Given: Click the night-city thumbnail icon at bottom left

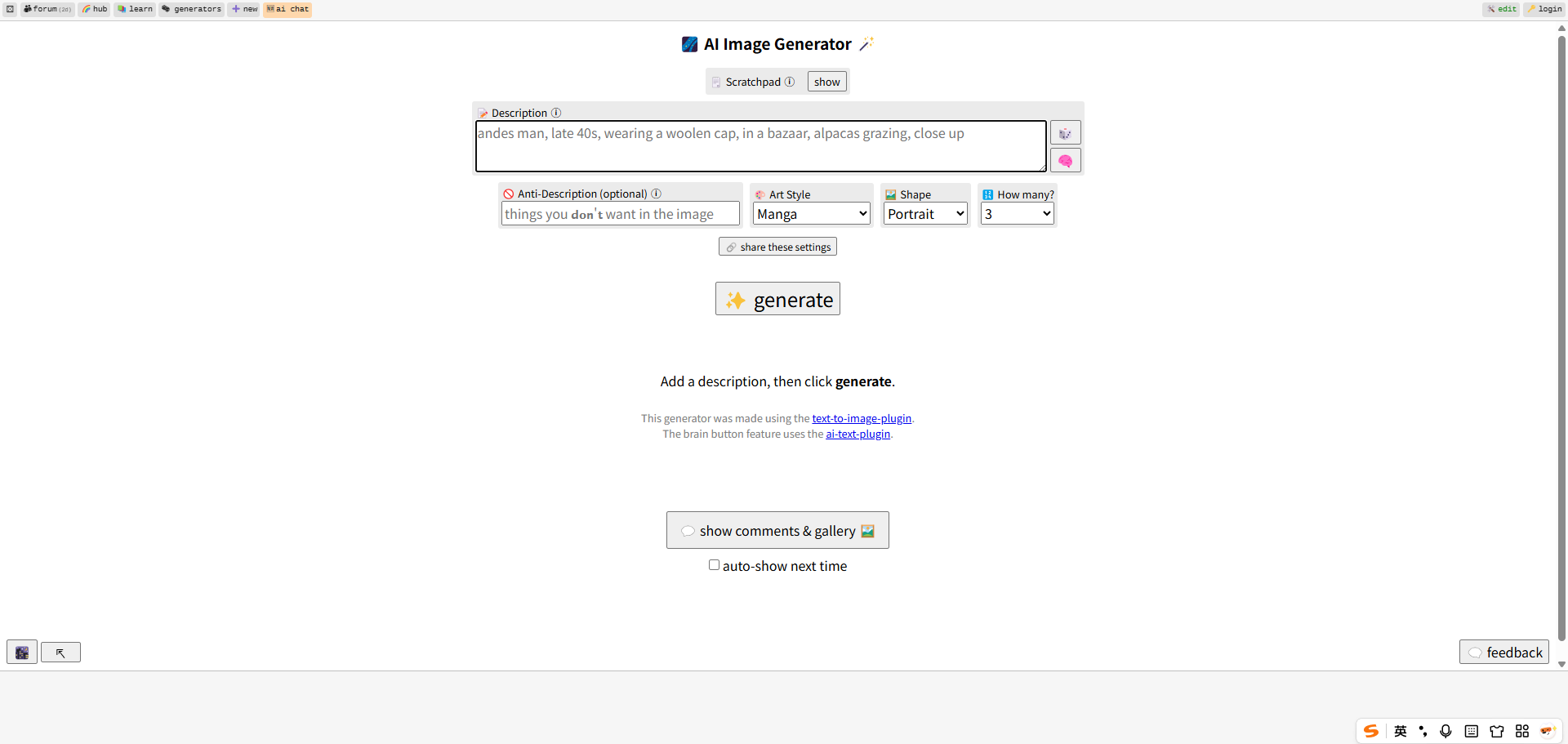Looking at the screenshot, I should tap(21, 652).
